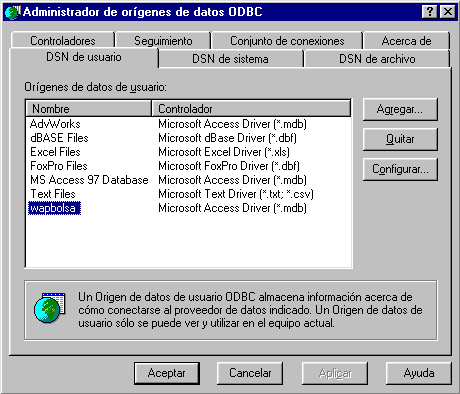This screenshot has width=460, height=394.
Task: Click the disabled Aplicar button
Action: (x=335, y=373)
